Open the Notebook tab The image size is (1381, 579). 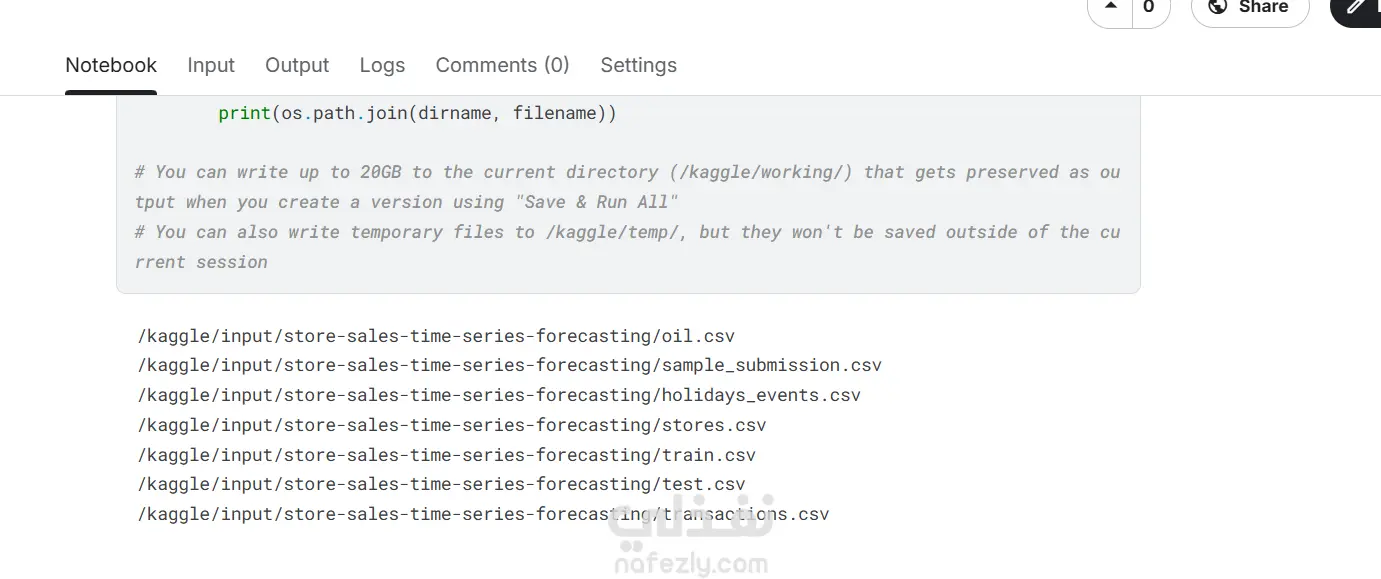pos(111,65)
